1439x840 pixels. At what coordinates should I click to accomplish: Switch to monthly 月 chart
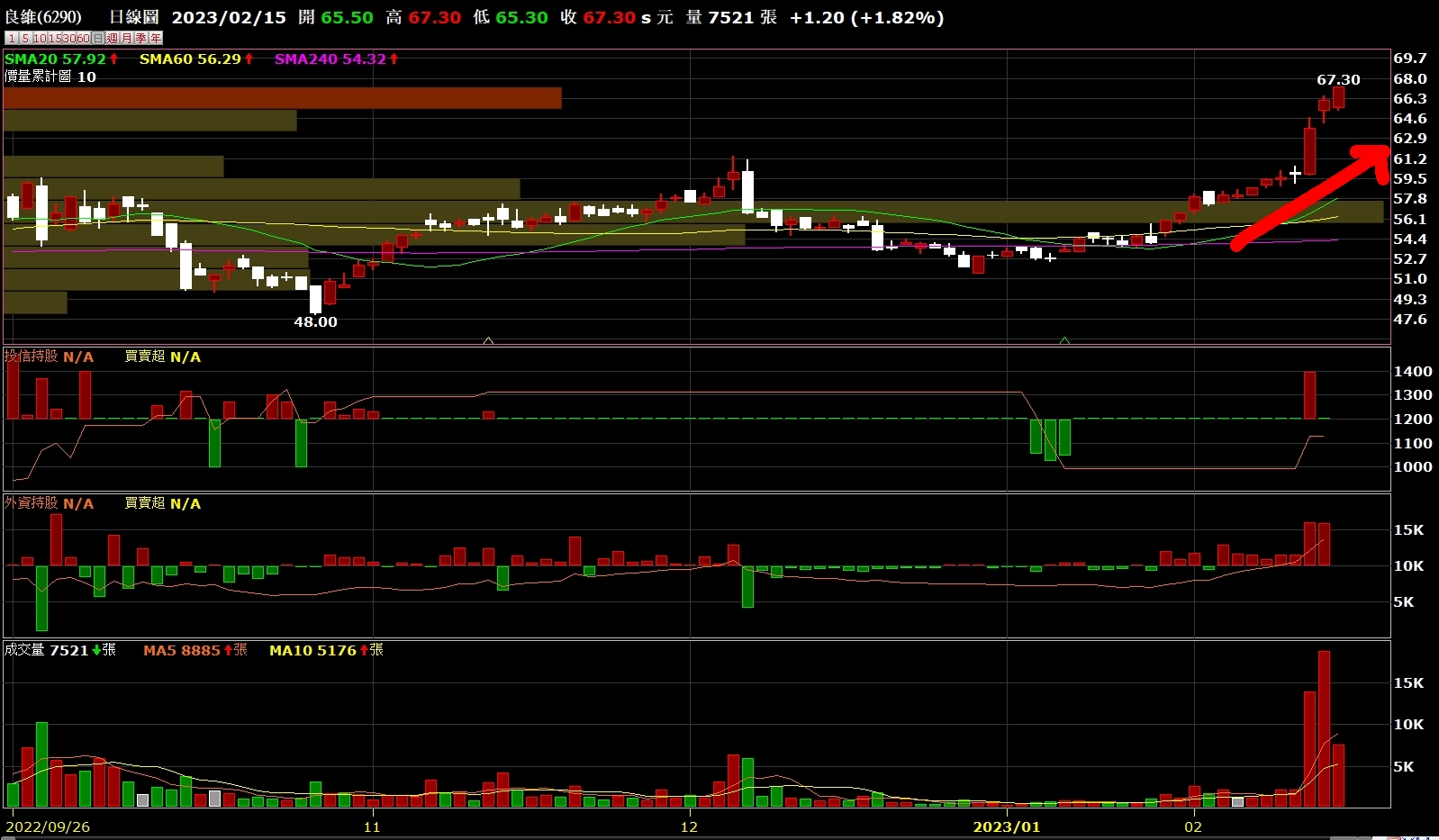tap(127, 38)
